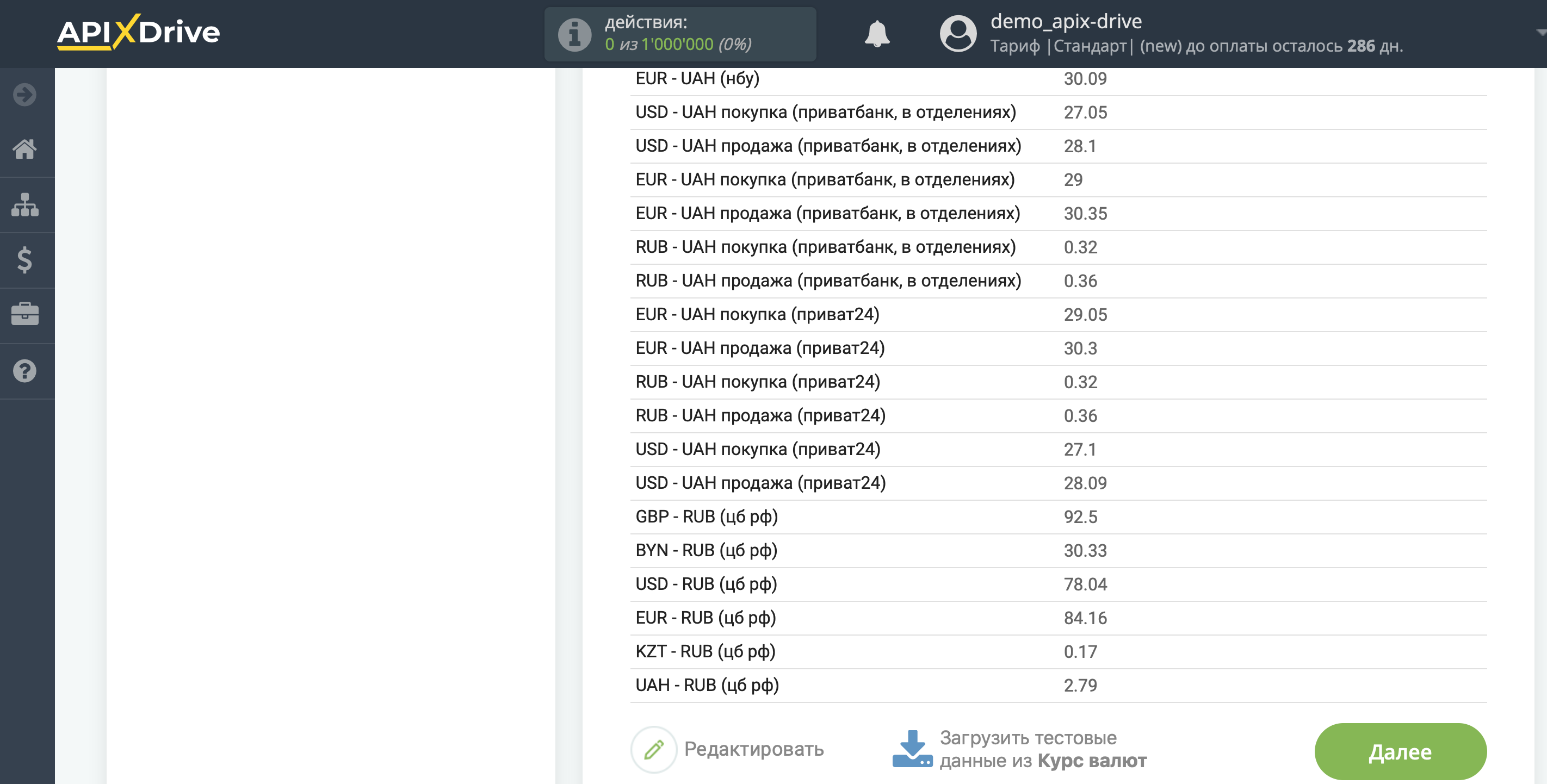This screenshot has width=1547, height=784.
Task: Click the pencil edit icon
Action: coord(654,749)
